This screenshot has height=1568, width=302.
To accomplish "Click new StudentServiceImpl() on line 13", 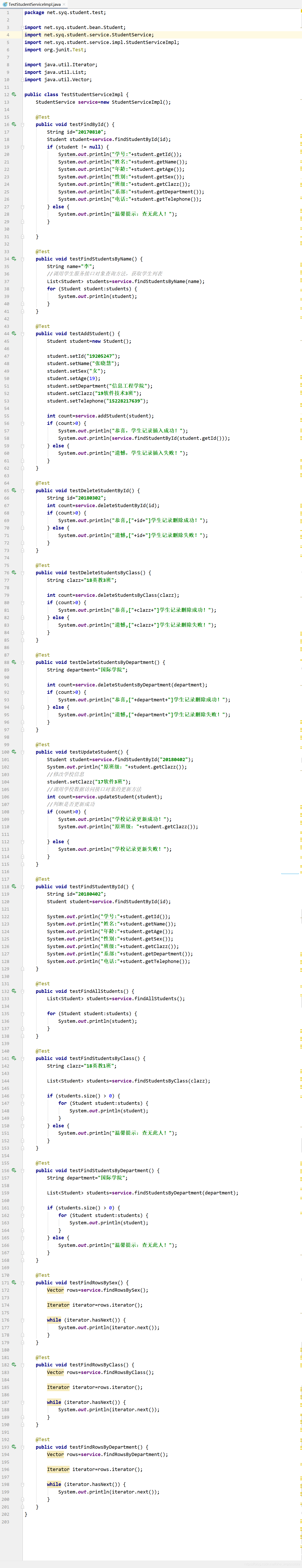I will click(135, 102).
